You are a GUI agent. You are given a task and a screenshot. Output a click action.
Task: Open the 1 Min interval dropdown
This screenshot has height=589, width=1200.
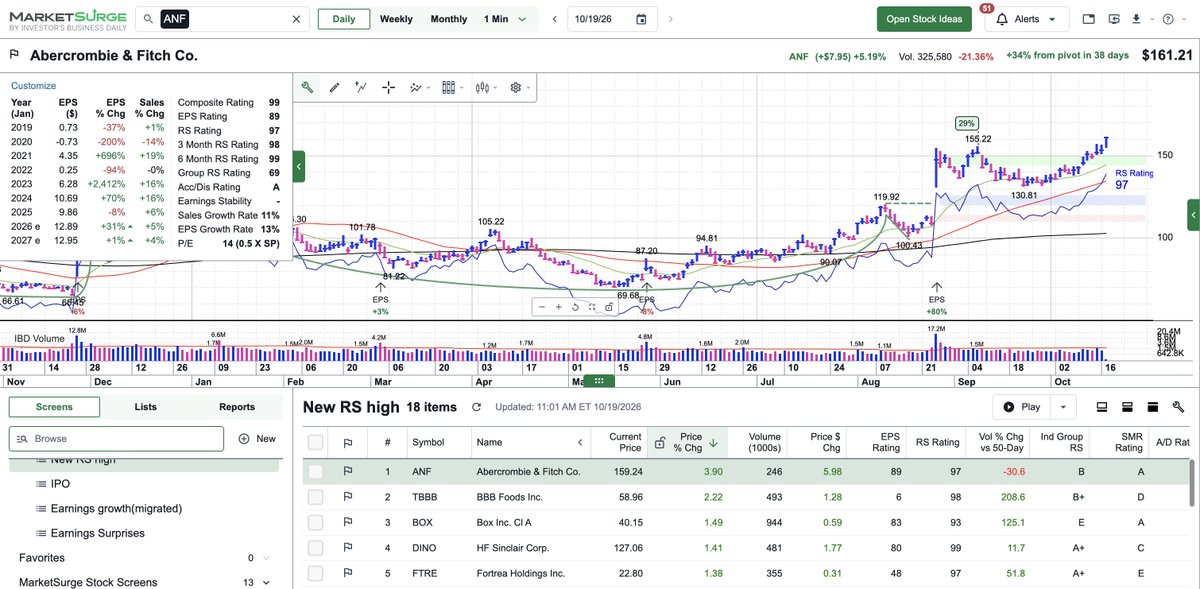coord(505,19)
